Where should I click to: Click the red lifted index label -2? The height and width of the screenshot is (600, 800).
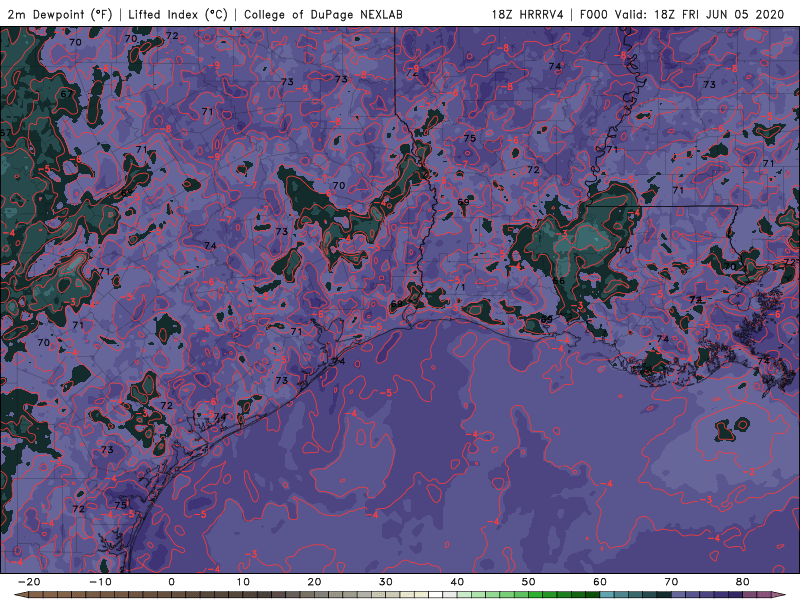click(749, 472)
